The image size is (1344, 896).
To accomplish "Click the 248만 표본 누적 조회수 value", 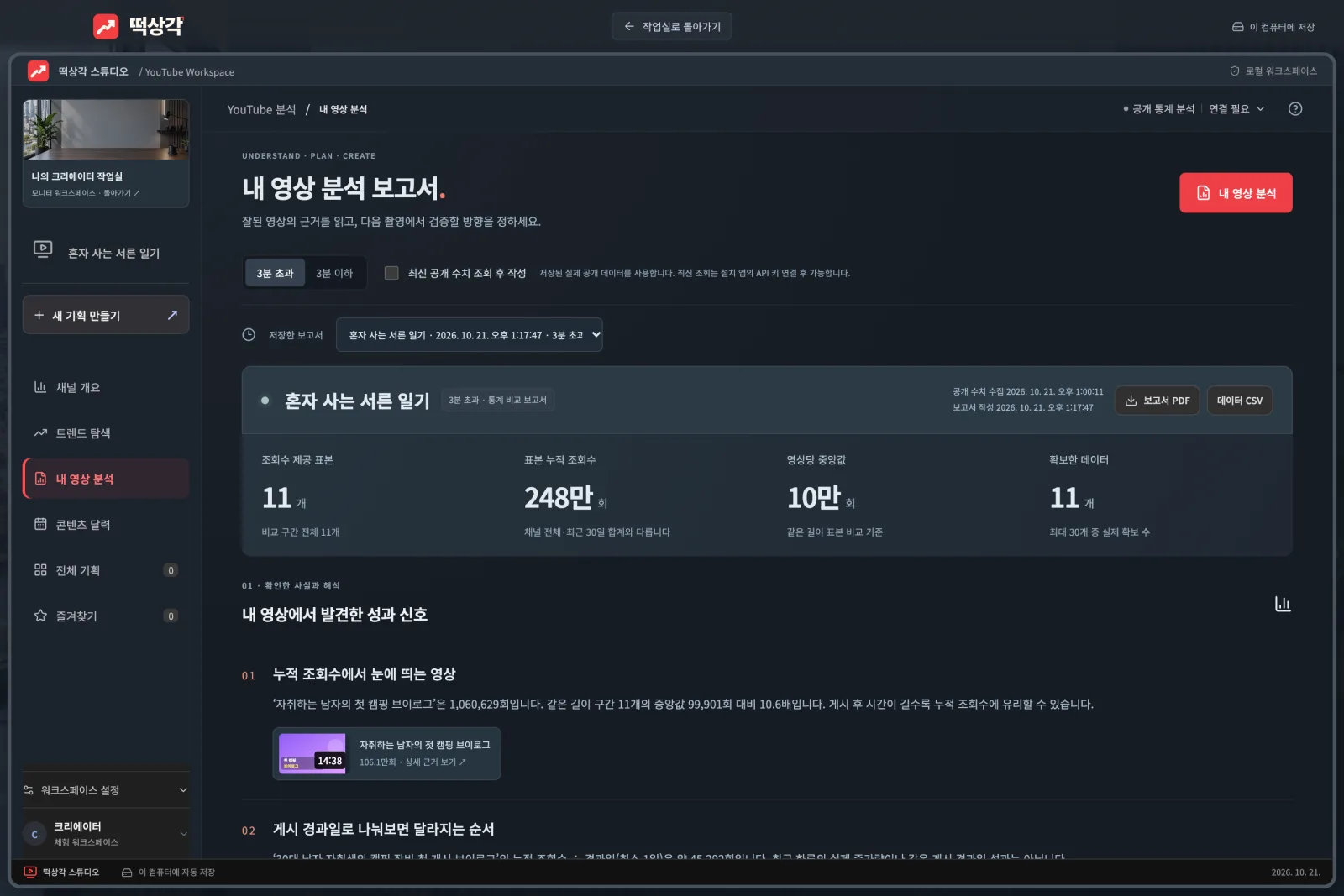I will [x=559, y=498].
